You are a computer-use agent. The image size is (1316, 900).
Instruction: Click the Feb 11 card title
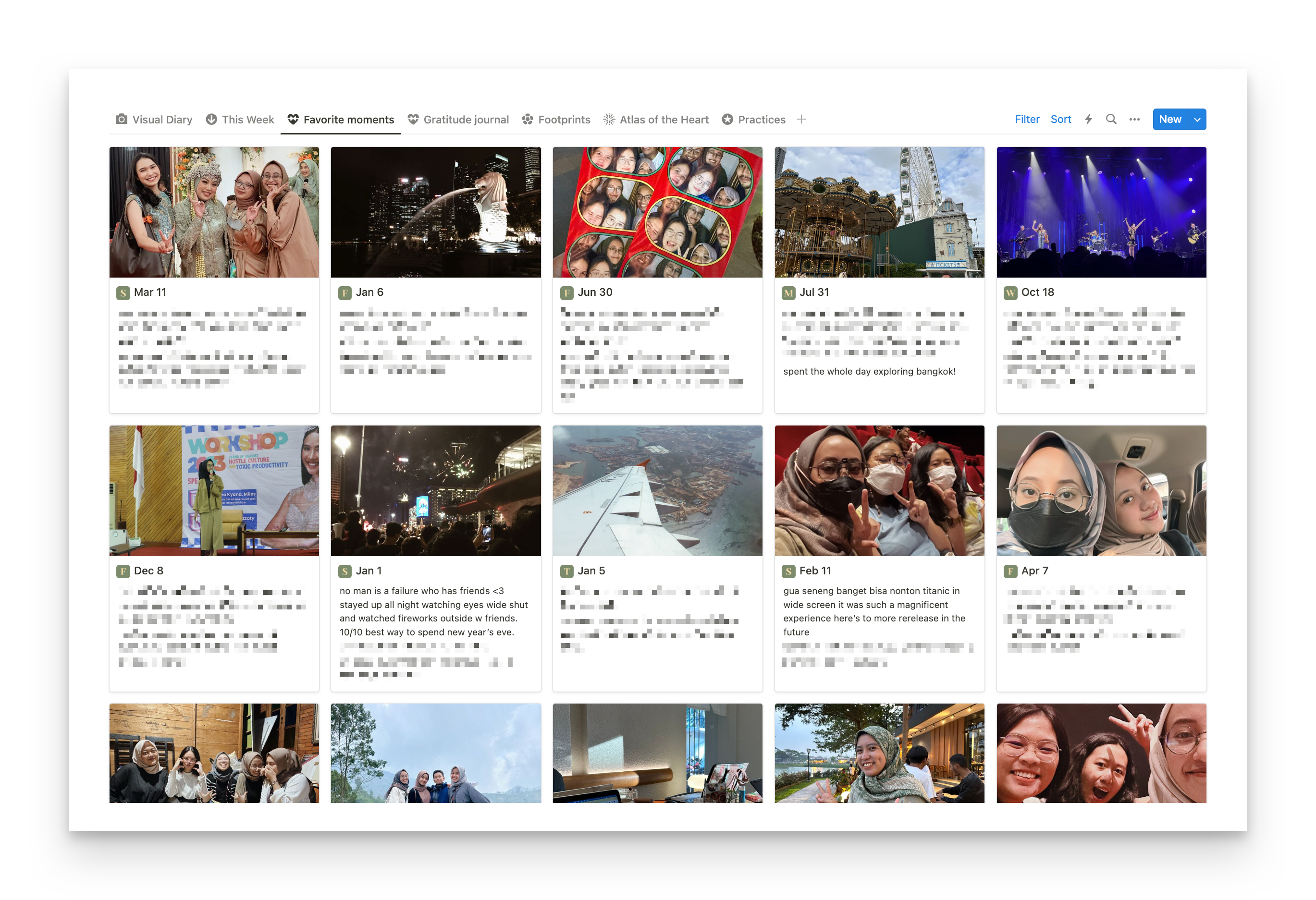pyautogui.click(x=815, y=571)
